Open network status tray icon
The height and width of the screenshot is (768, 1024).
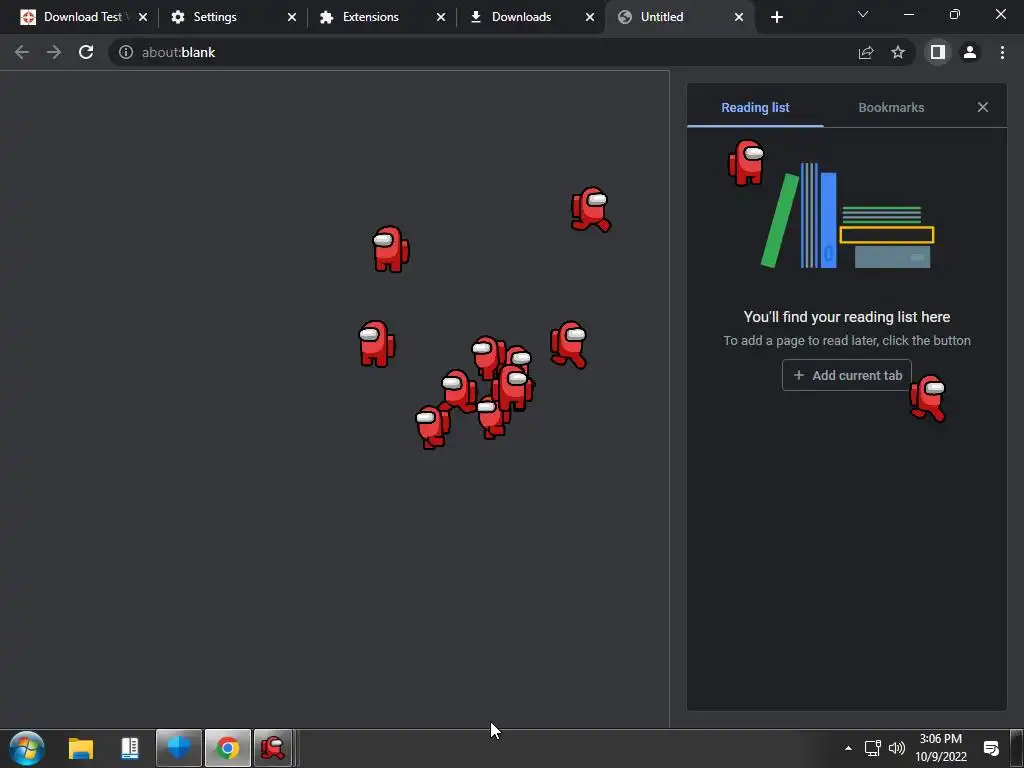tap(872, 748)
